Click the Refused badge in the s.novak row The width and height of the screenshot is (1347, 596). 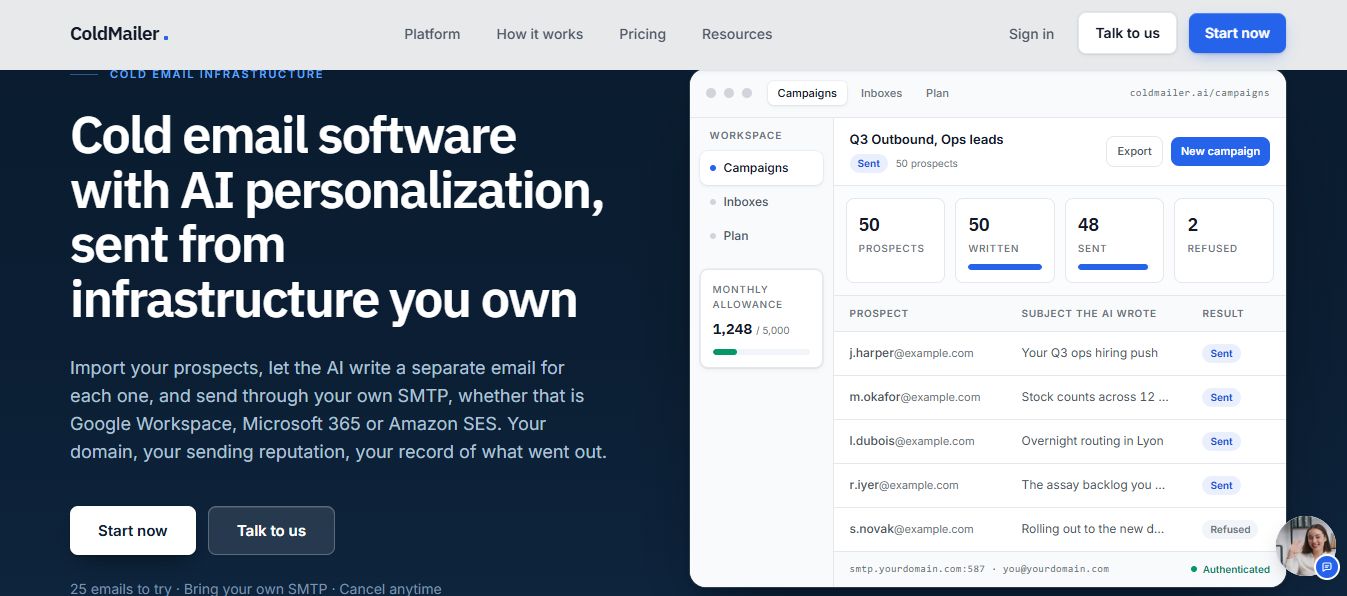1230,529
